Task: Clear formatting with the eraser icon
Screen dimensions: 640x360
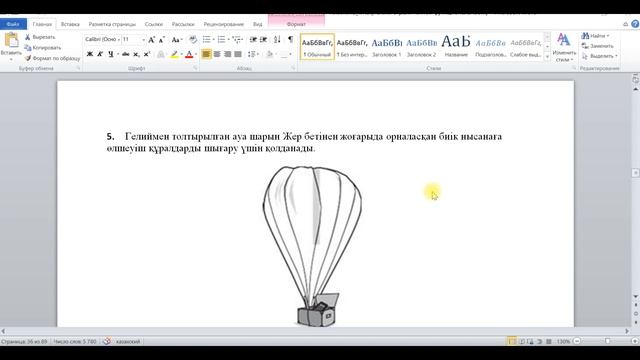Action: coord(193,40)
